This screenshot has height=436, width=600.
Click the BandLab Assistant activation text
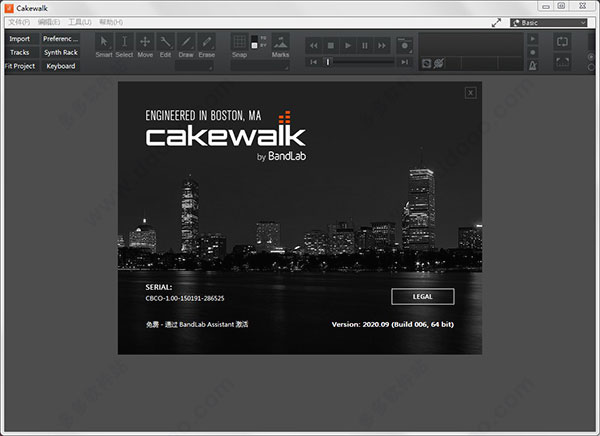point(197,324)
